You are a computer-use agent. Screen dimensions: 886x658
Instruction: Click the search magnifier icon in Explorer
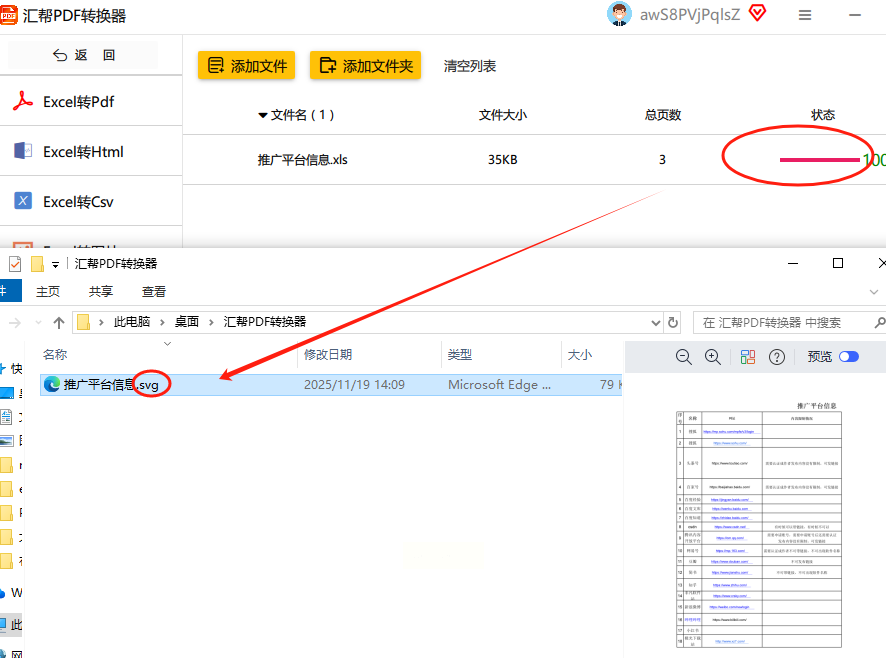tap(880, 323)
